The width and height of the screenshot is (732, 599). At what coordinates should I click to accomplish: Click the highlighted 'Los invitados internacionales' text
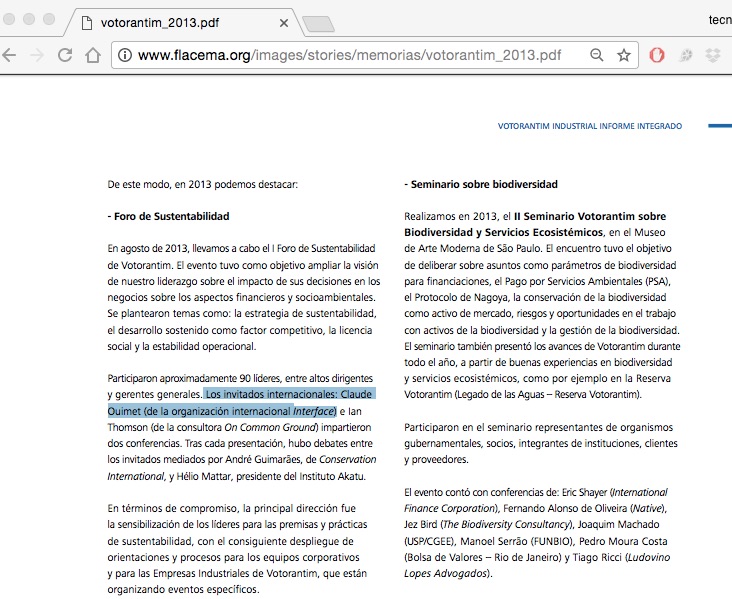[x=288, y=394]
